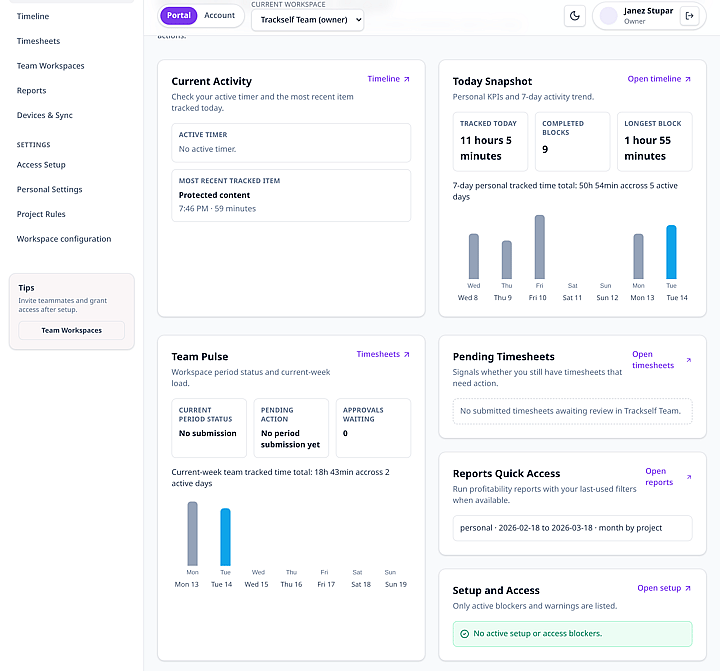The image size is (720, 671).
Task: Click 7:46 PM · 59 minutes text
Action: coord(217,209)
